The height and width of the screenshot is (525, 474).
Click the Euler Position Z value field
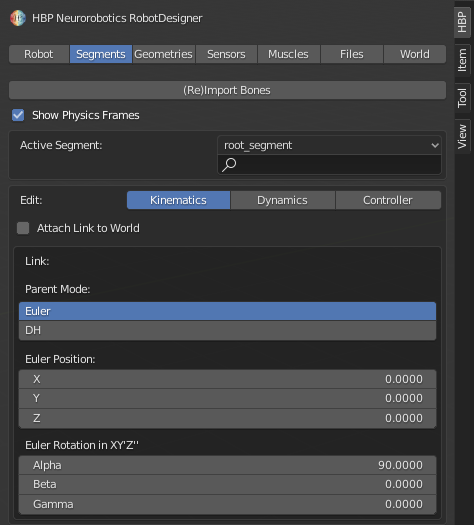point(227,419)
